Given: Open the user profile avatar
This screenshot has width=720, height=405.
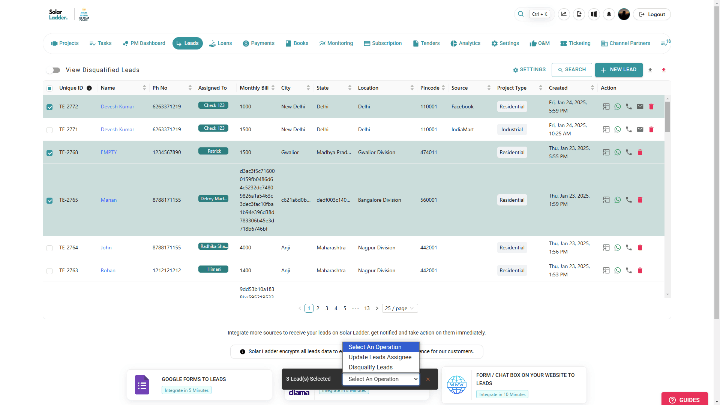Looking at the screenshot, I should pyautogui.click(x=624, y=14).
